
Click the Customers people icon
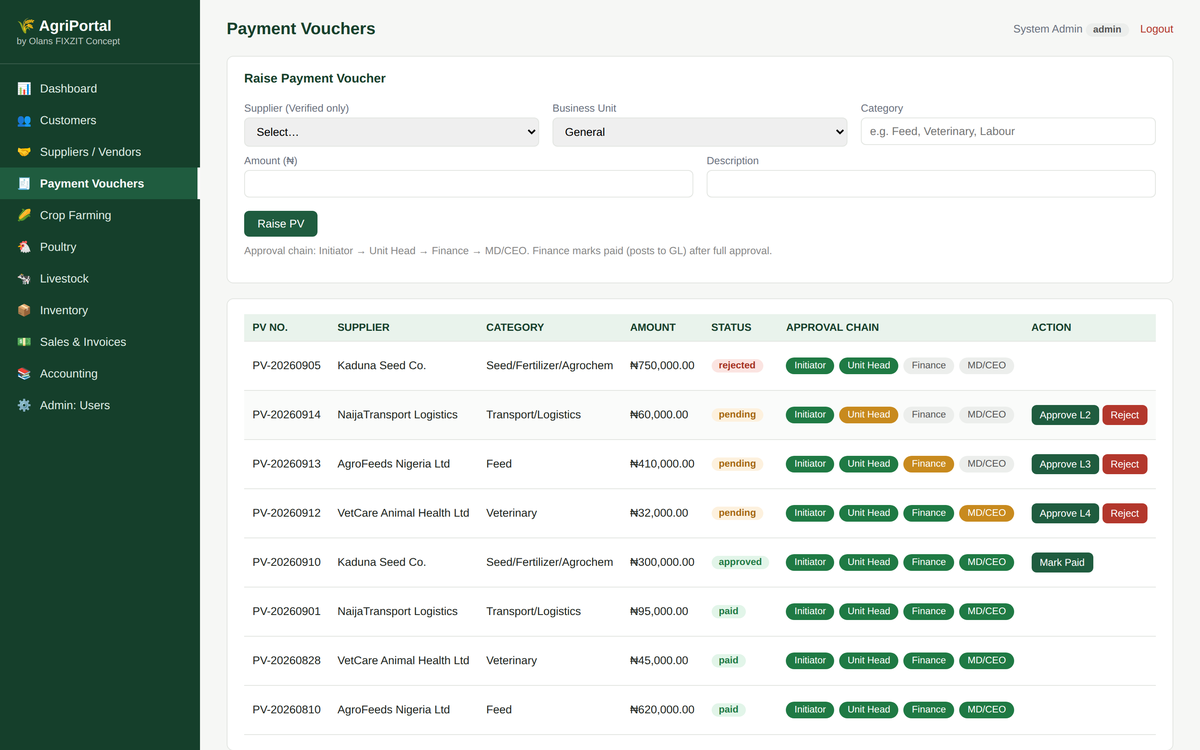24,121
